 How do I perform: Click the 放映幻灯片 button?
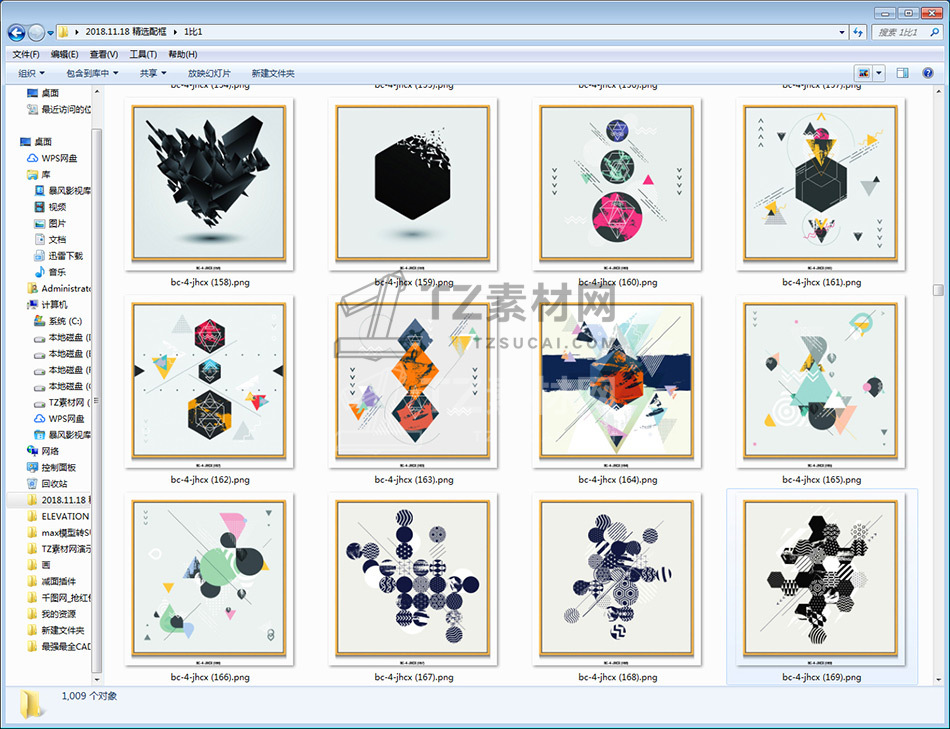click(x=209, y=73)
